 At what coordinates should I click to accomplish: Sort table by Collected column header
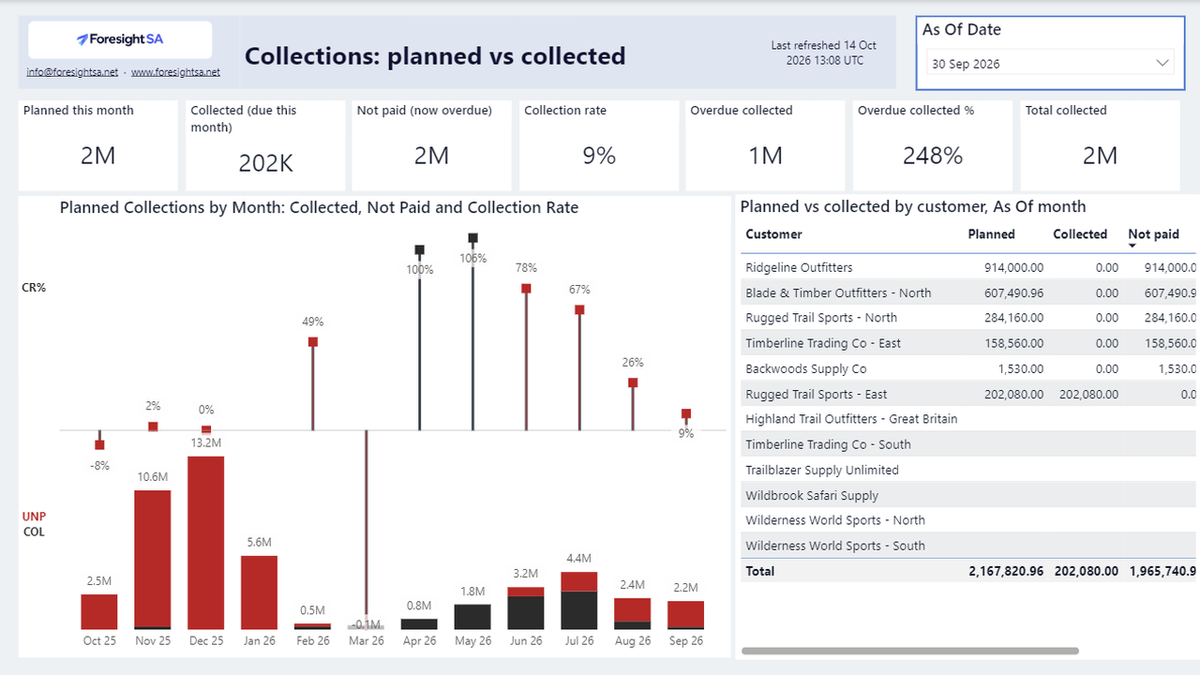tap(1080, 234)
